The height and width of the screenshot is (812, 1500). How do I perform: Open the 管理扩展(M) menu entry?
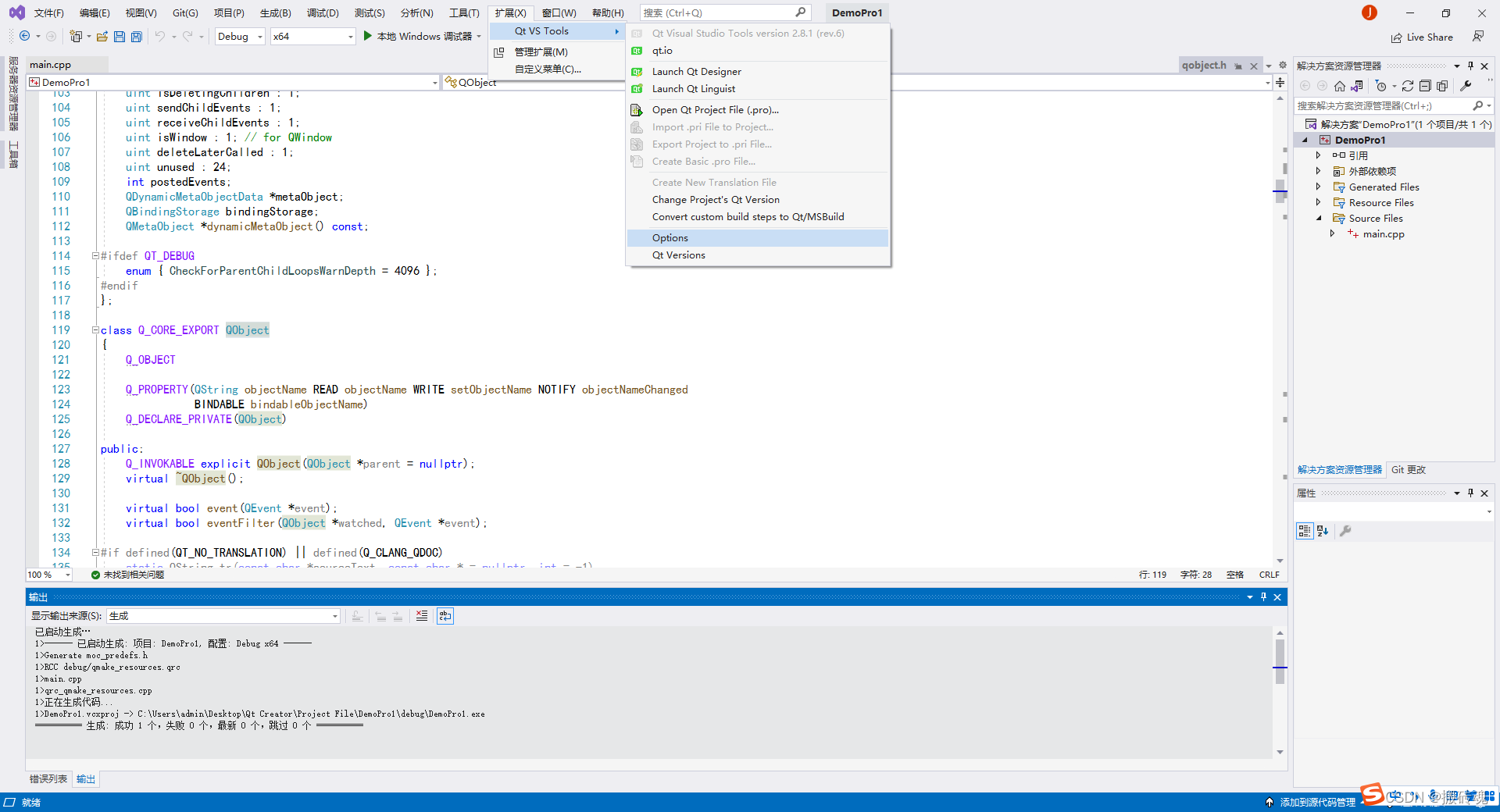click(557, 52)
